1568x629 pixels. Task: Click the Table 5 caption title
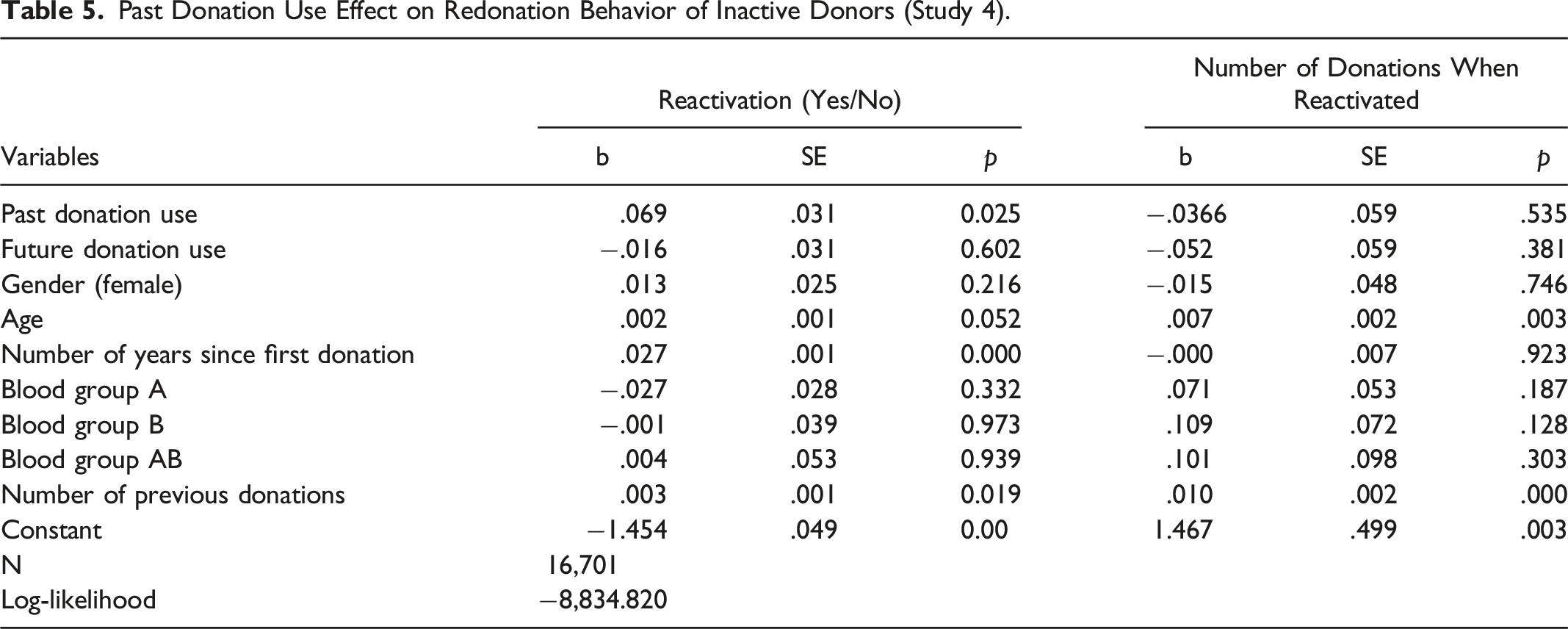click(x=506, y=13)
